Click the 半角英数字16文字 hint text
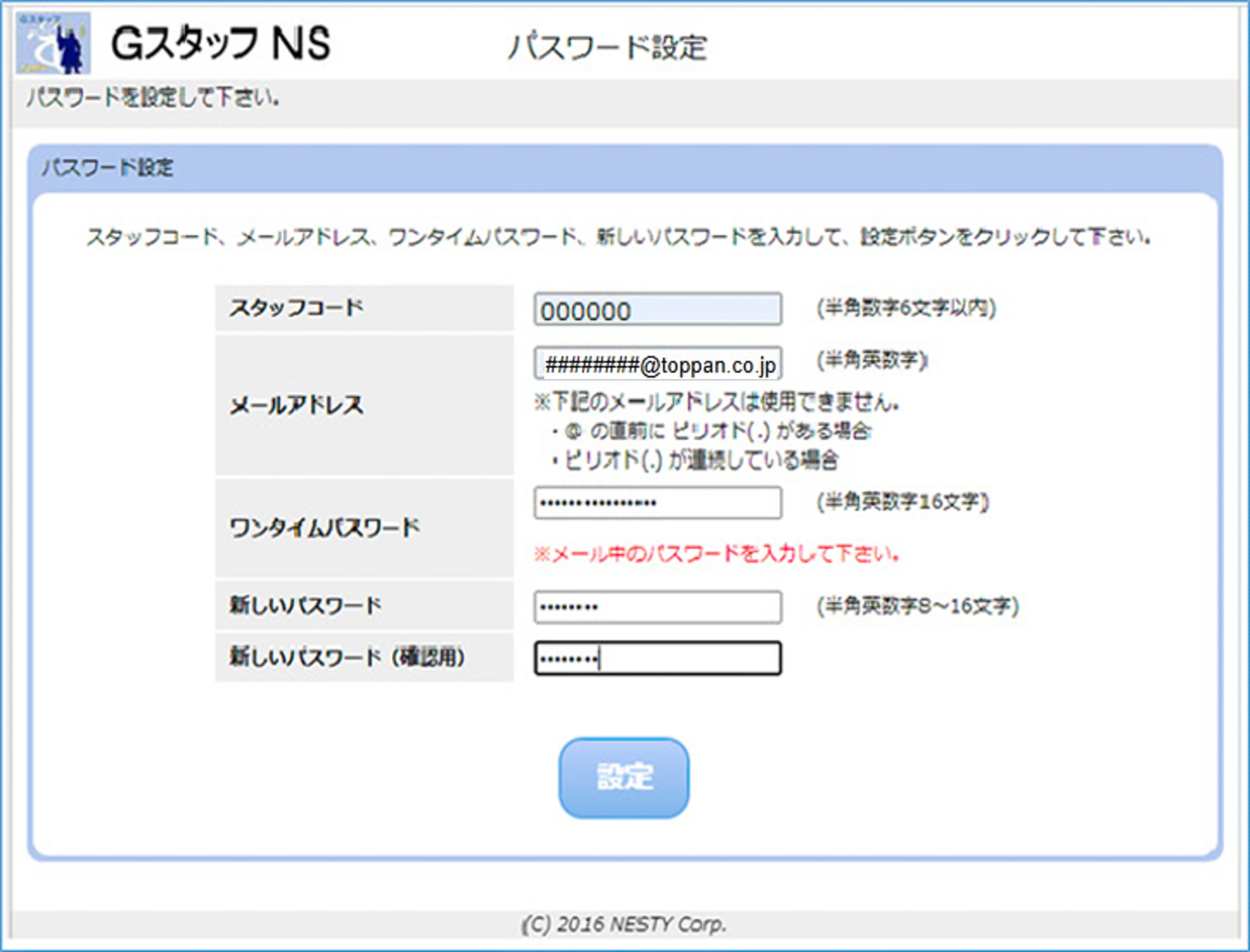 [902, 501]
